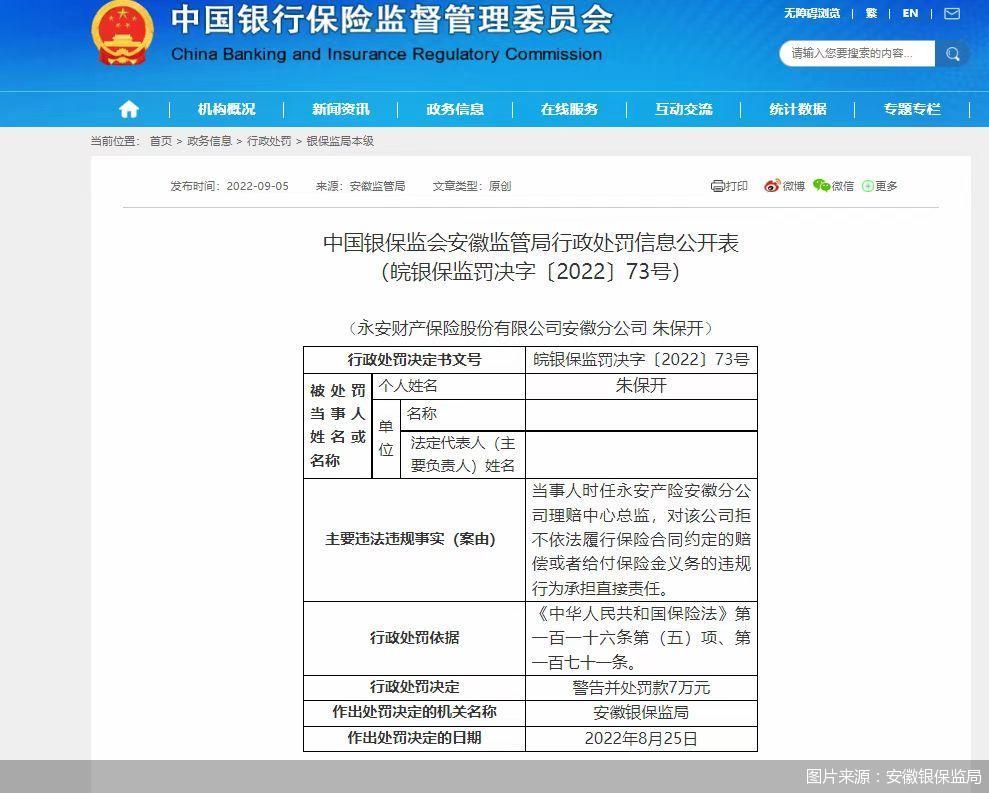Screen dimensions: 989x793
Task: Open the 专题专栏 menu
Action: [911, 109]
